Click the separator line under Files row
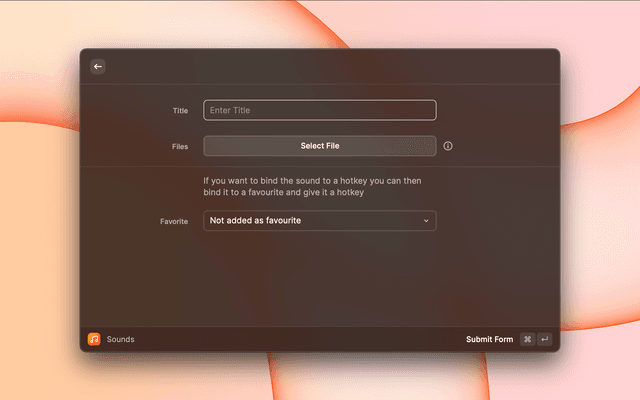This screenshot has height=400, width=640. coord(320,166)
